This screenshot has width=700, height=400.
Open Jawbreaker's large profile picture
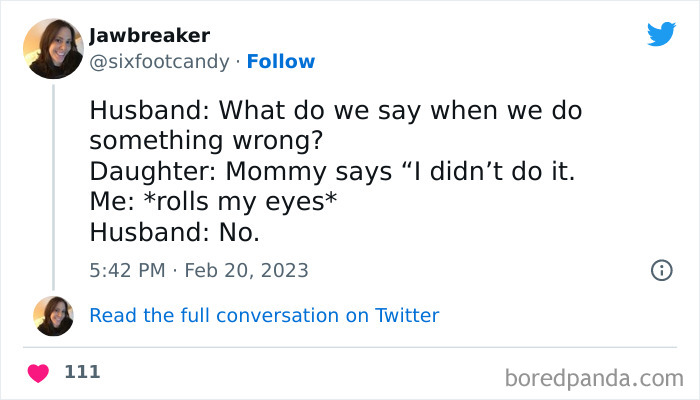[x=55, y=48]
